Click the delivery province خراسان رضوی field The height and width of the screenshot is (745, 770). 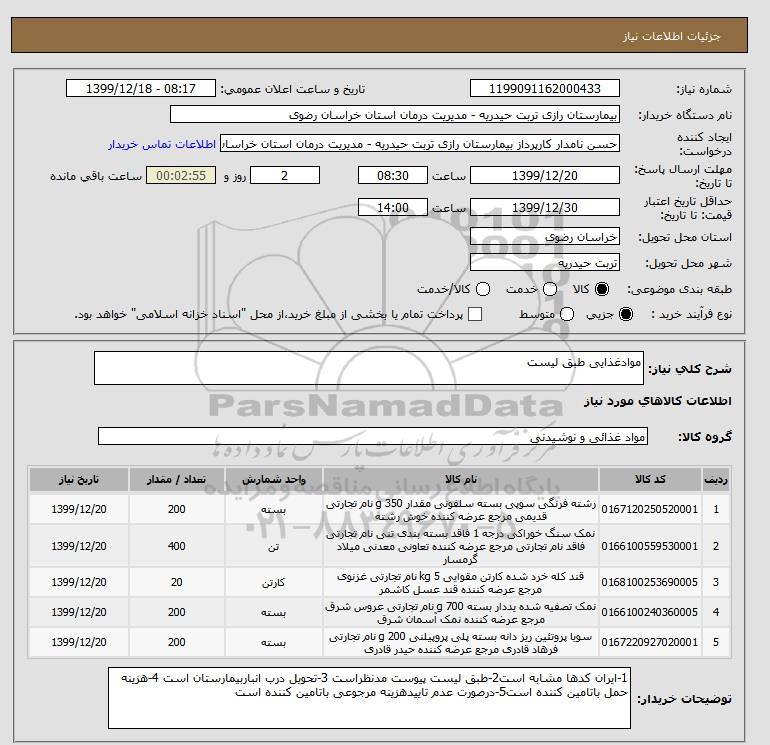coord(545,237)
